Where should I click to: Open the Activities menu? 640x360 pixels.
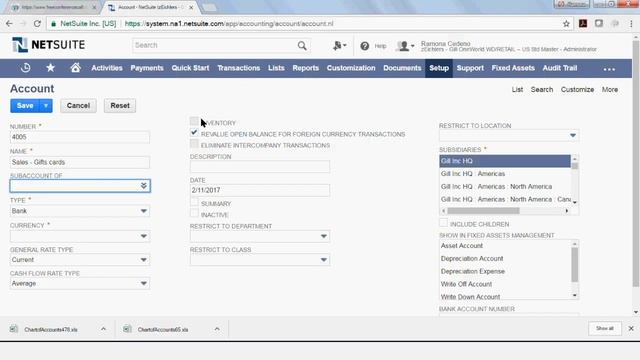107,68
